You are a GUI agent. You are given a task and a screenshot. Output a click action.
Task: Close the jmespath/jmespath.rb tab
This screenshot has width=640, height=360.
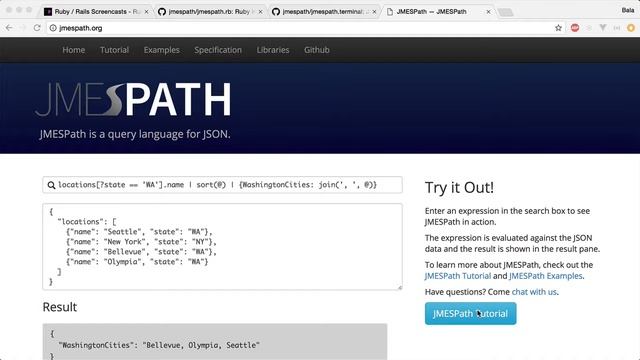pos(260,12)
